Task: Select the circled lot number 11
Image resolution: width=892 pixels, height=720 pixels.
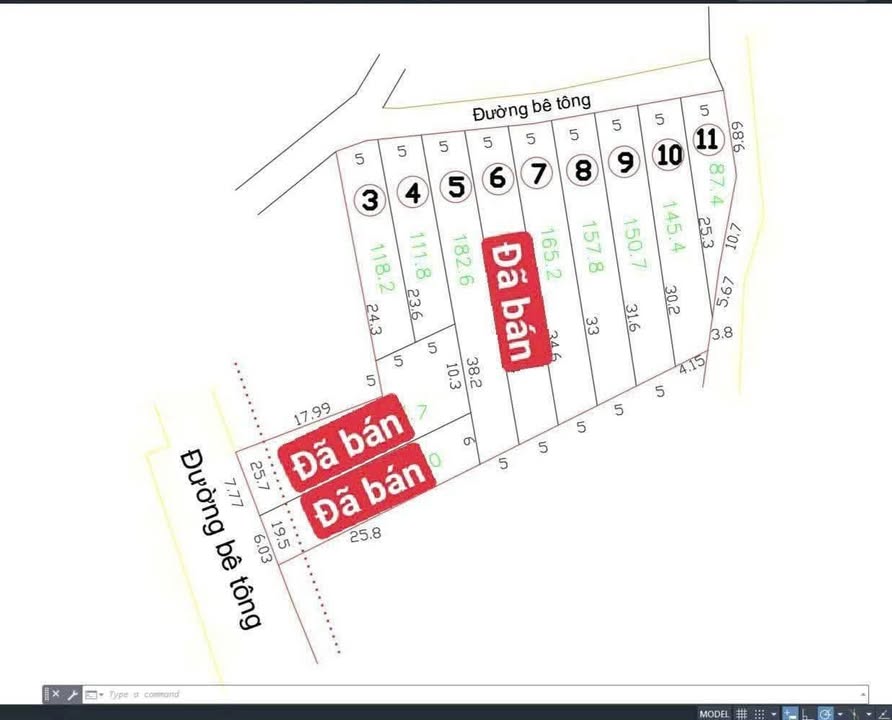Action: click(x=707, y=139)
